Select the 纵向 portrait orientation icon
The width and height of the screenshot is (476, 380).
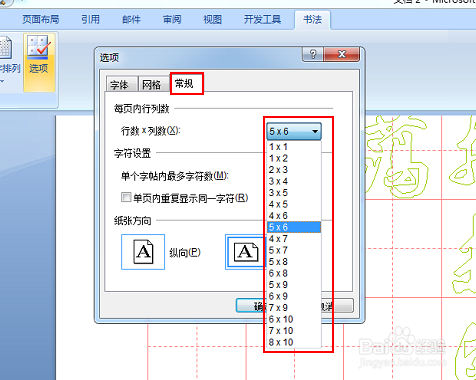[x=143, y=252]
